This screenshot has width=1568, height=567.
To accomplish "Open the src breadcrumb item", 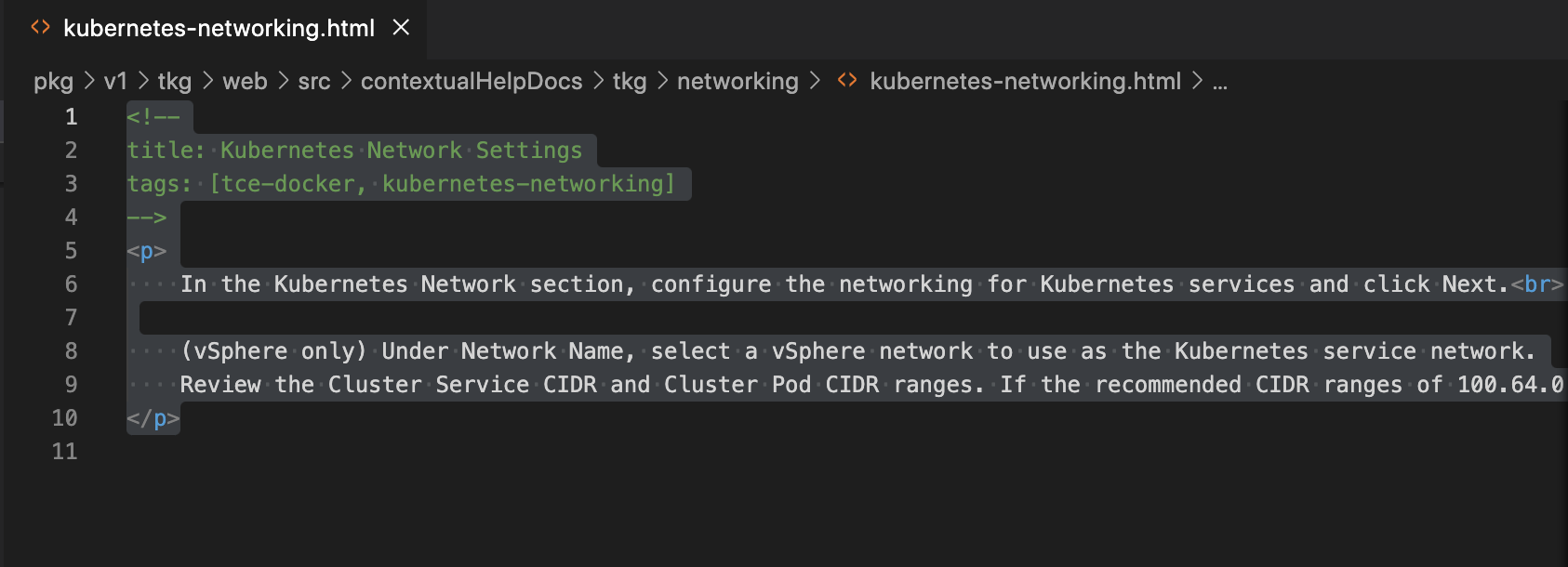I will (x=312, y=81).
